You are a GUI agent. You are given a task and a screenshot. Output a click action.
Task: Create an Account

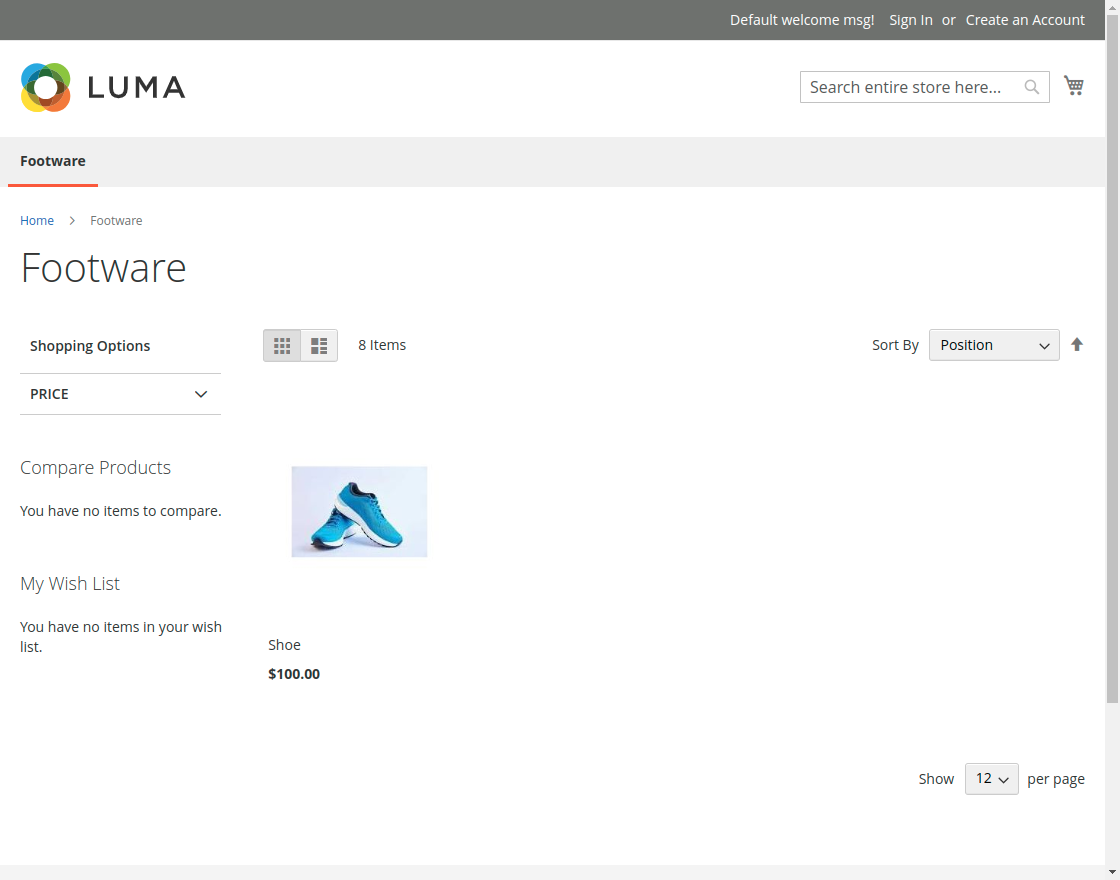click(x=1025, y=19)
